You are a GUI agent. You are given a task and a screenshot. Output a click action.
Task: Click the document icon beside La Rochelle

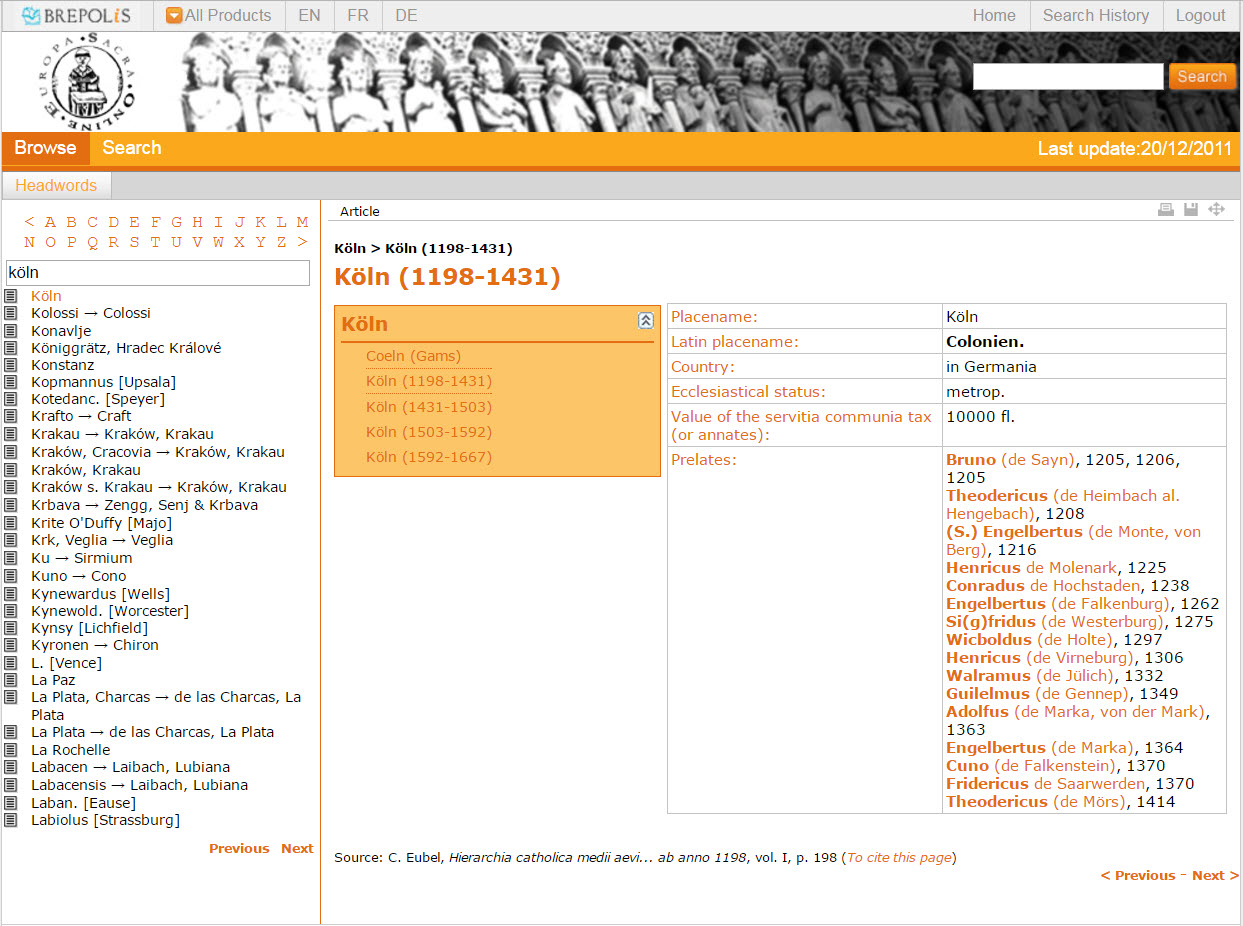[x=11, y=750]
